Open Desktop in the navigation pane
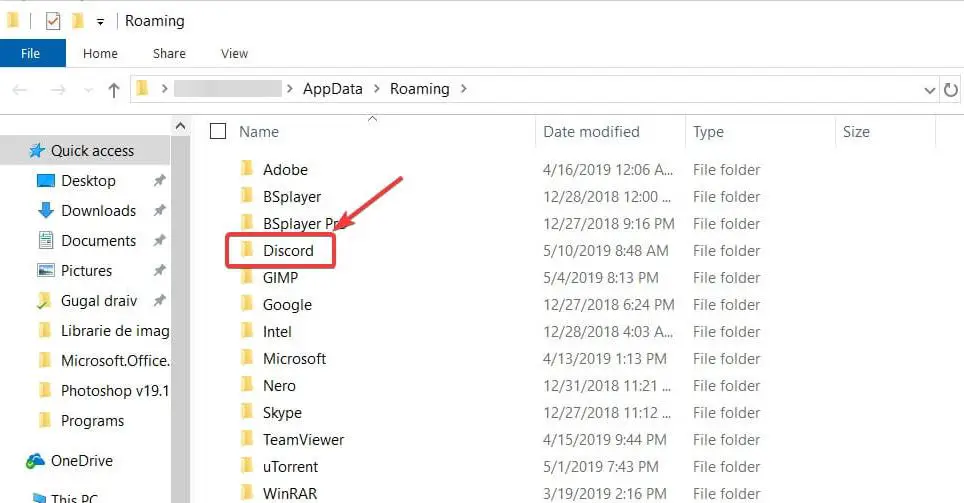964x503 pixels. 88,181
